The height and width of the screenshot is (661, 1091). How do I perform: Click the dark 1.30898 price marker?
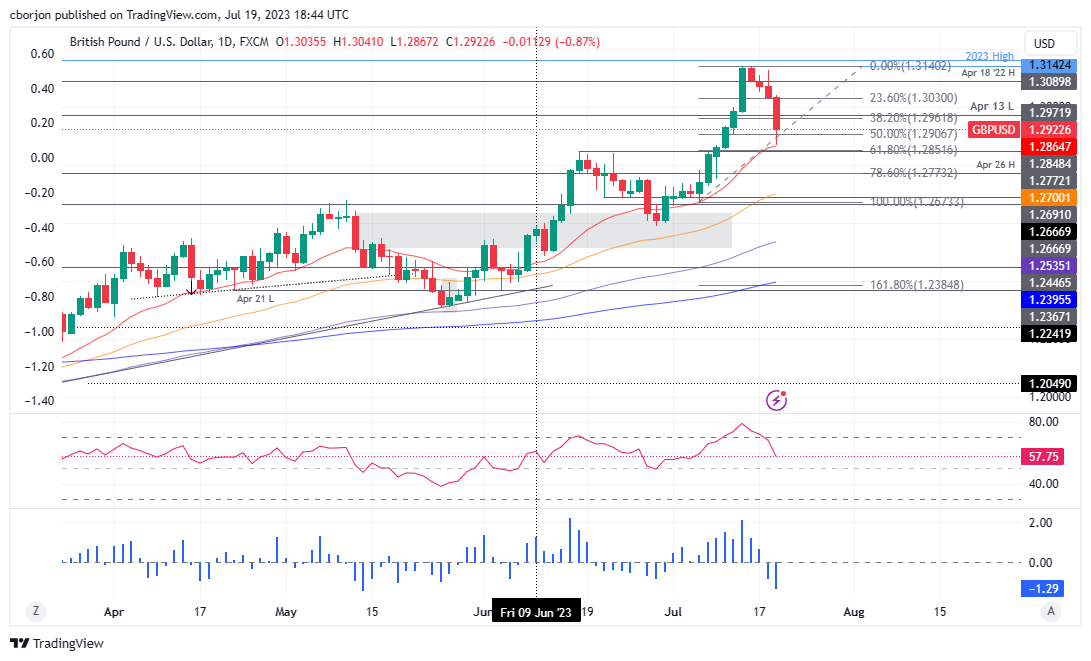coord(1048,79)
